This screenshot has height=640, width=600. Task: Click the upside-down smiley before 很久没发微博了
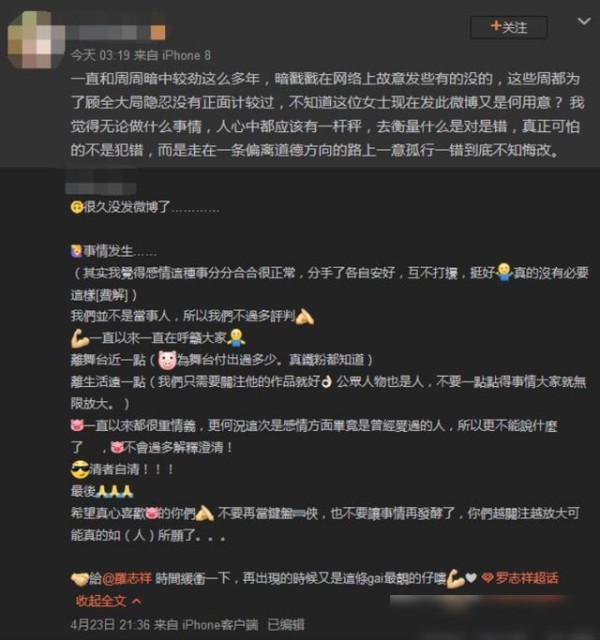click(x=77, y=207)
